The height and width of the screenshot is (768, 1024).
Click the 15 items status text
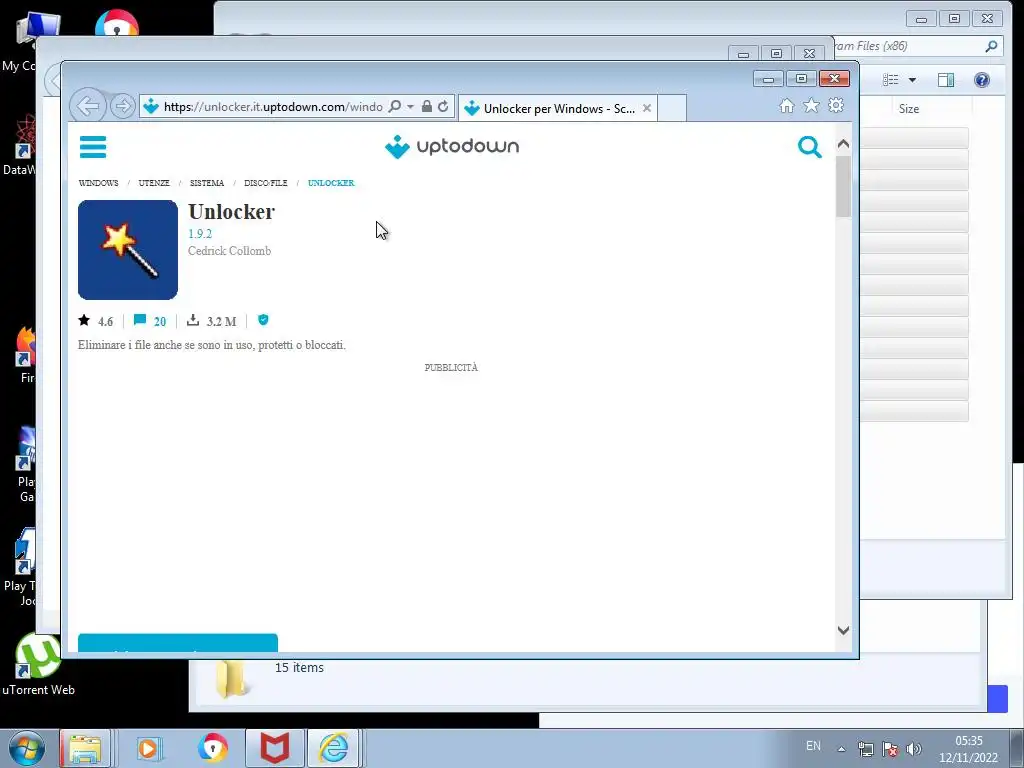(299, 667)
